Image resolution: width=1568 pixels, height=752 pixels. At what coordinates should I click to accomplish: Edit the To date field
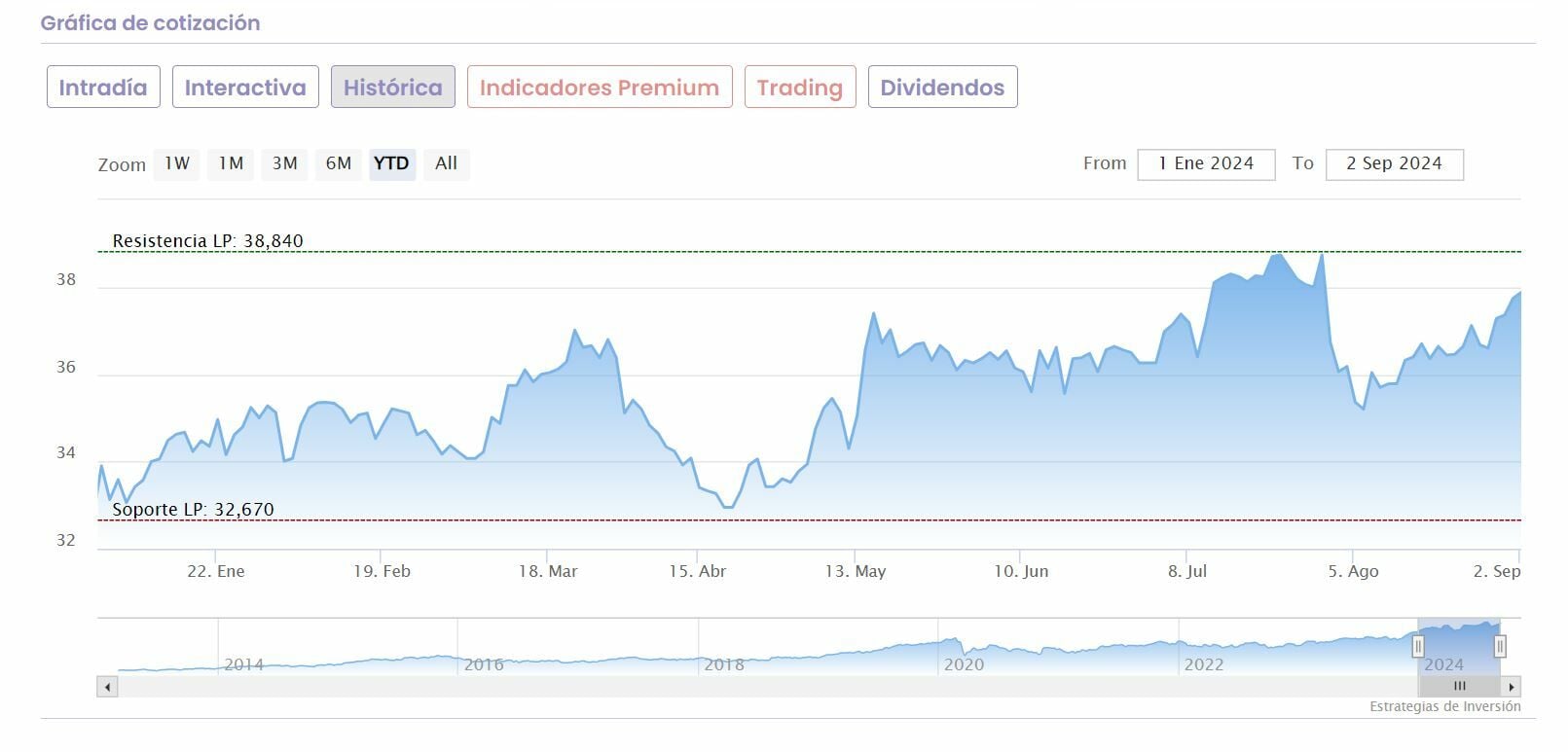(x=1394, y=163)
